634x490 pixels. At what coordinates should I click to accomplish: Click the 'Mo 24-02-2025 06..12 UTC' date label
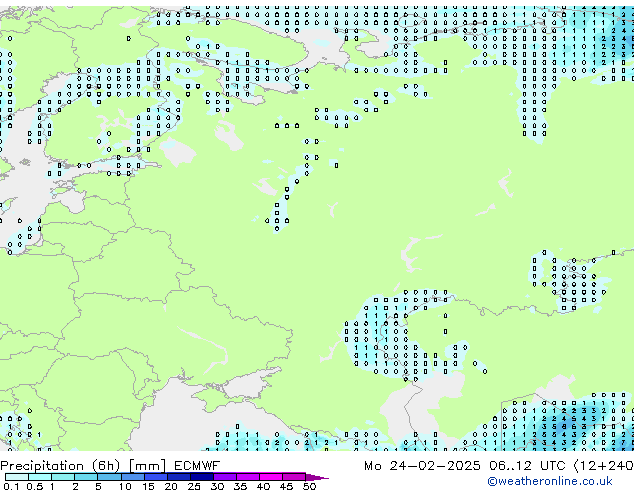tap(465, 466)
